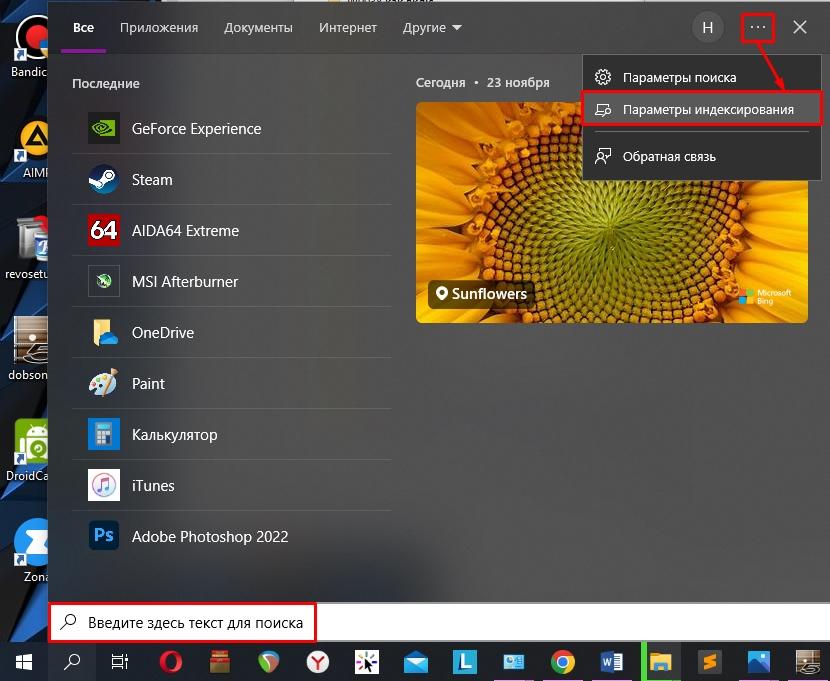Launch Opera browser from taskbar
This screenshot has height=681, width=830.
point(170,661)
